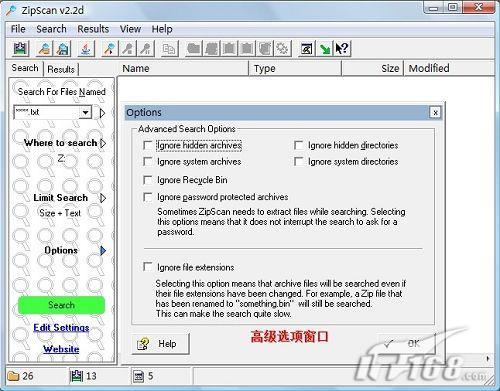Click the Options heading in left panel
Viewport: 500px width, 391px height.
(61, 250)
